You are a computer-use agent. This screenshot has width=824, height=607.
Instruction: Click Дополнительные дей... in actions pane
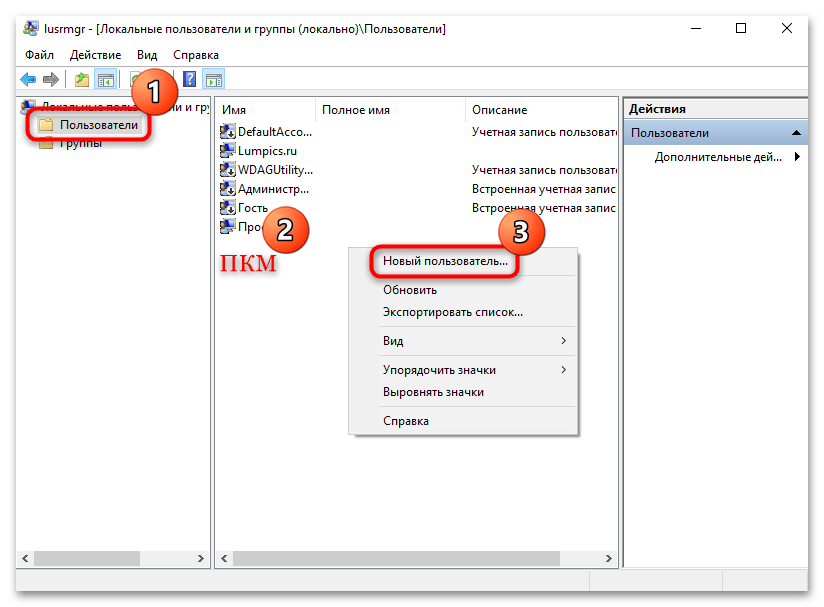718,157
